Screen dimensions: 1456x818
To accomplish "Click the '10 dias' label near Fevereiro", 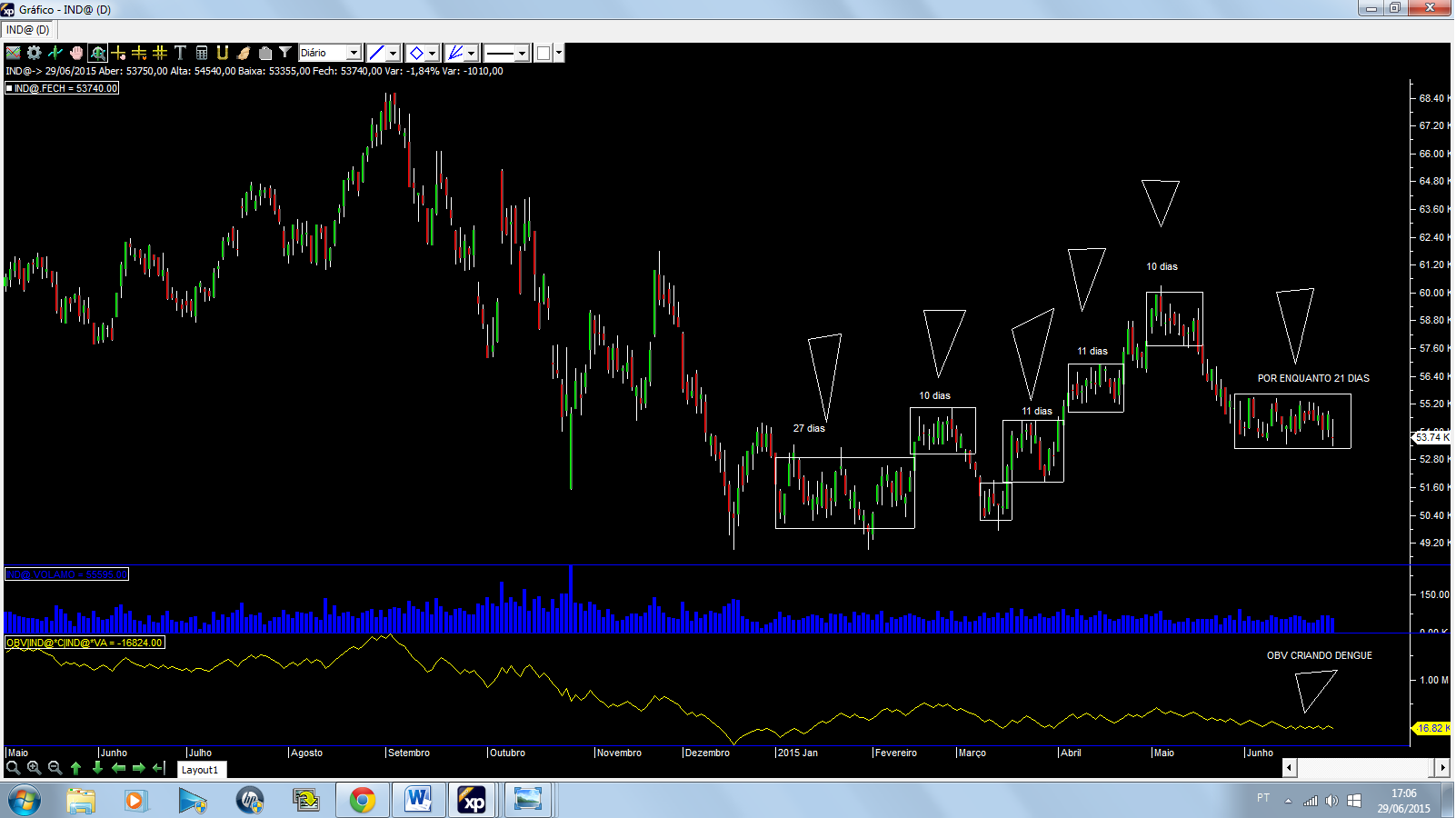I will click(934, 395).
